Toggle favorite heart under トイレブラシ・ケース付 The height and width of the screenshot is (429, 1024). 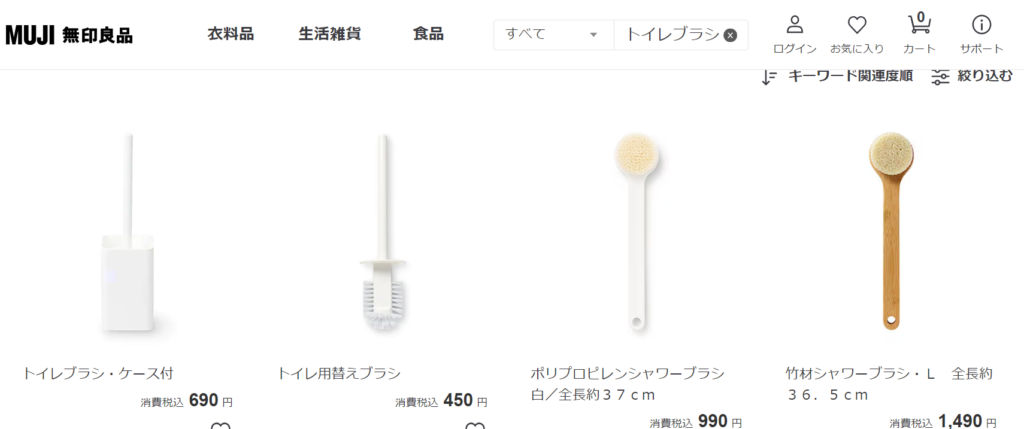coord(220,426)
